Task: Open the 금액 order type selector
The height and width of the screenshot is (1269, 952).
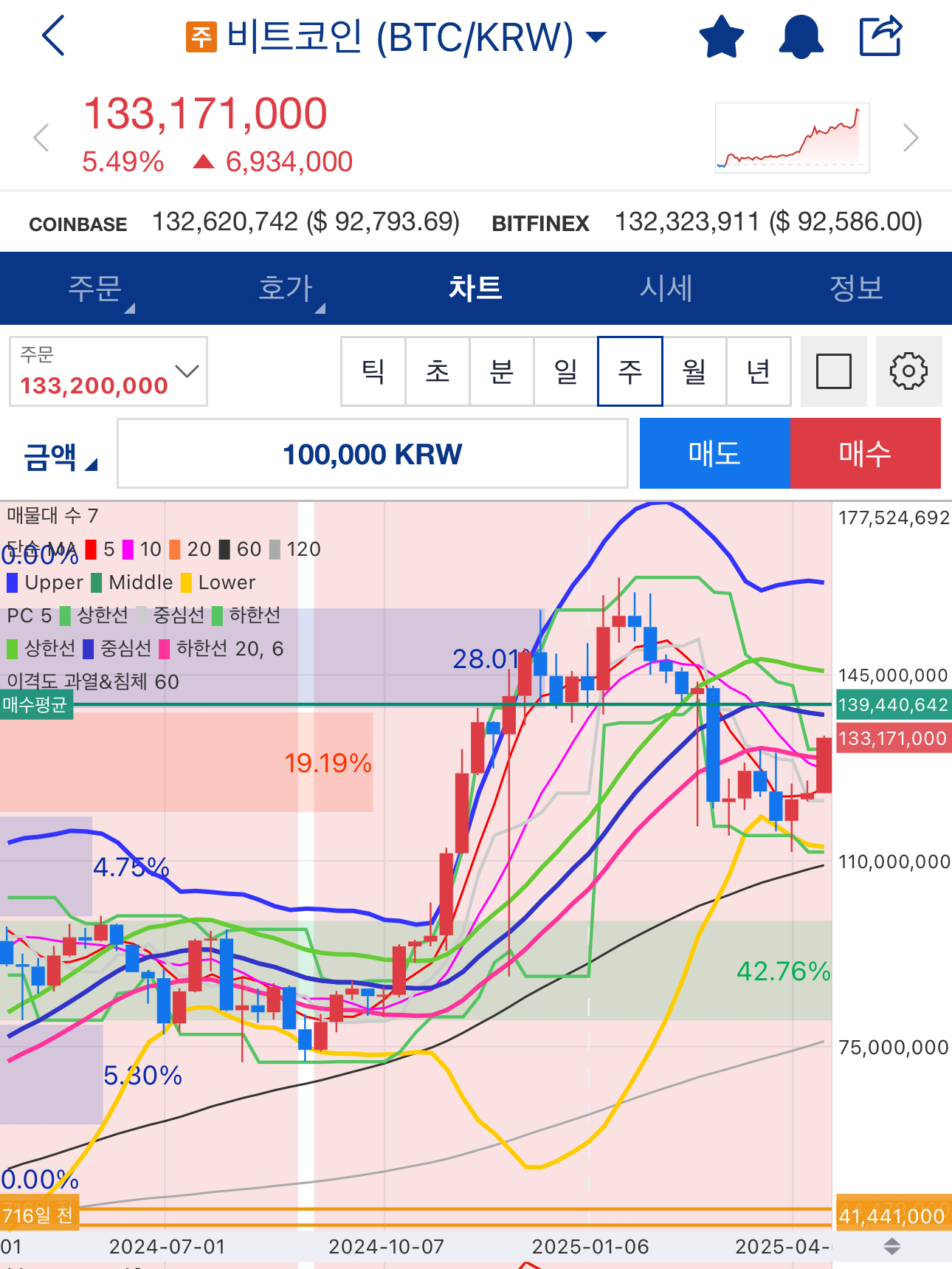Action: [x=59, y=455]
